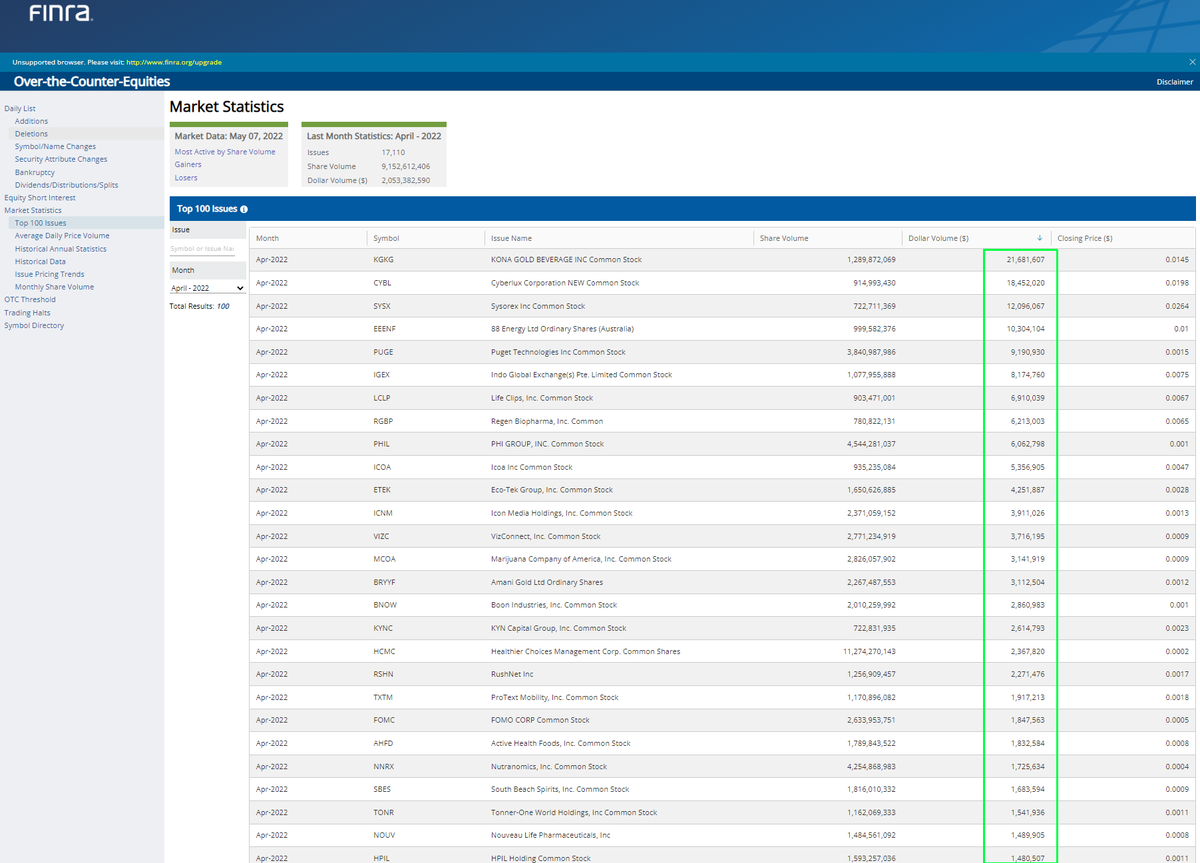The width and height of the screenshot is (1200, 863).
Task: Click the ICOA symbol cell
Action: click(x=383, y=467)
